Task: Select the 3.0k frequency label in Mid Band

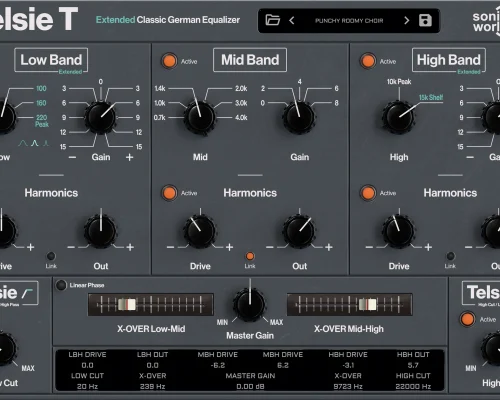Action: click(x=241, y=103)
